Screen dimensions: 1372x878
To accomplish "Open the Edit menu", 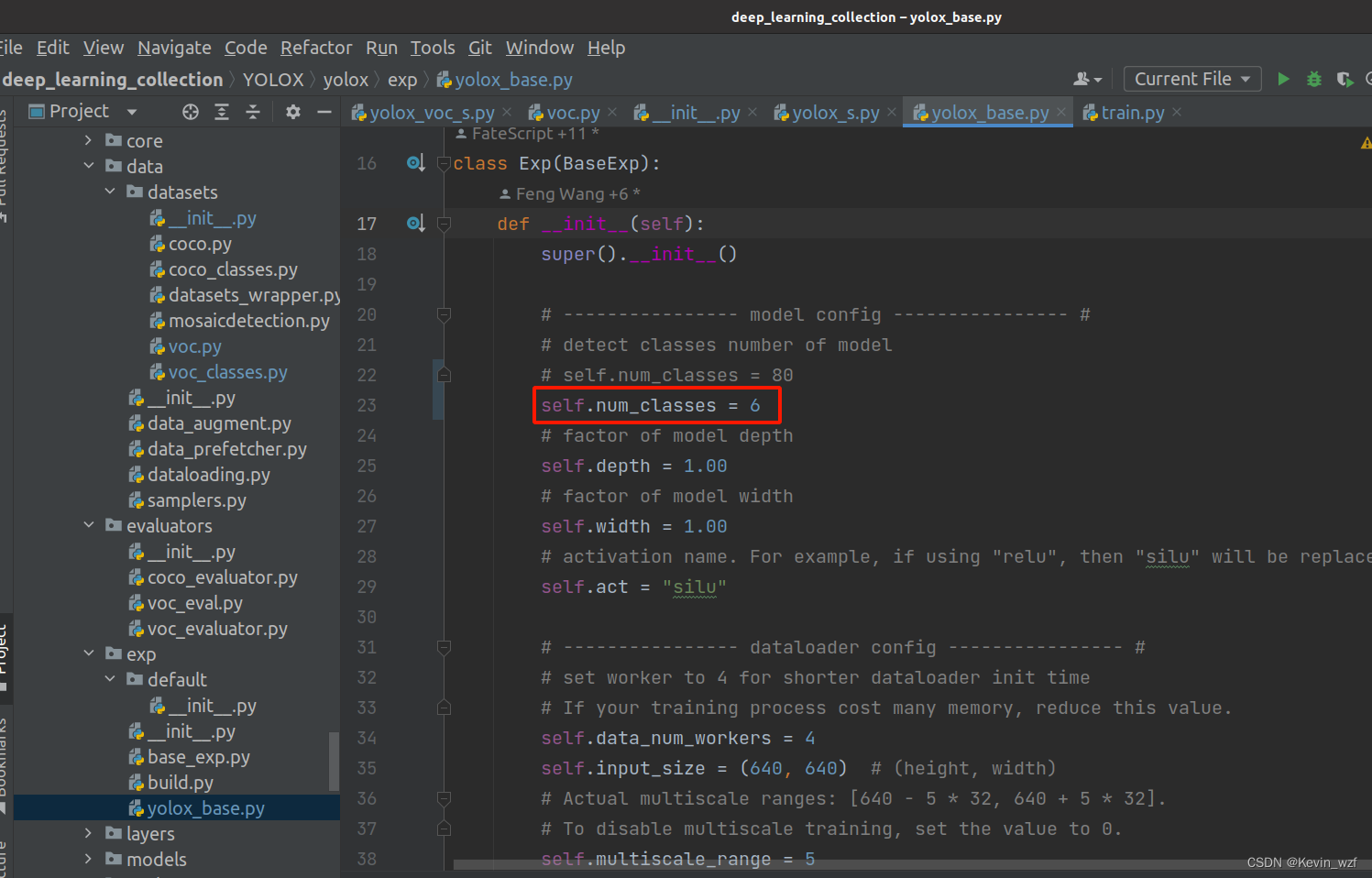I will point(52,48).
